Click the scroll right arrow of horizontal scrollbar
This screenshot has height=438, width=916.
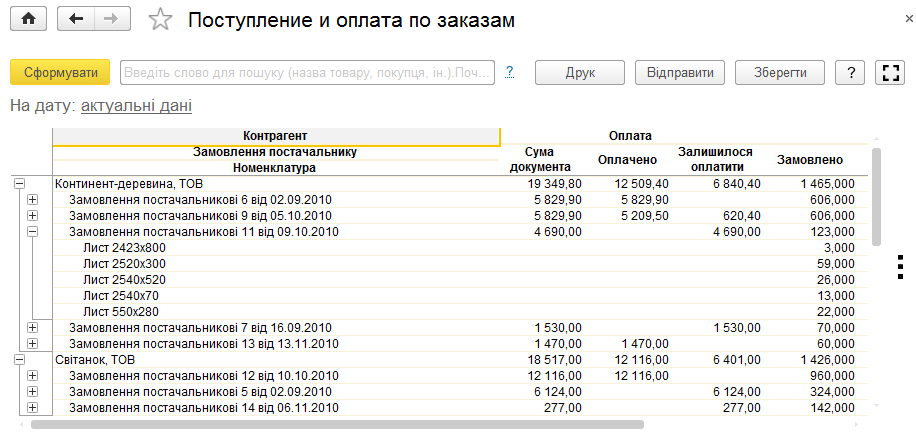pos(858,425)
